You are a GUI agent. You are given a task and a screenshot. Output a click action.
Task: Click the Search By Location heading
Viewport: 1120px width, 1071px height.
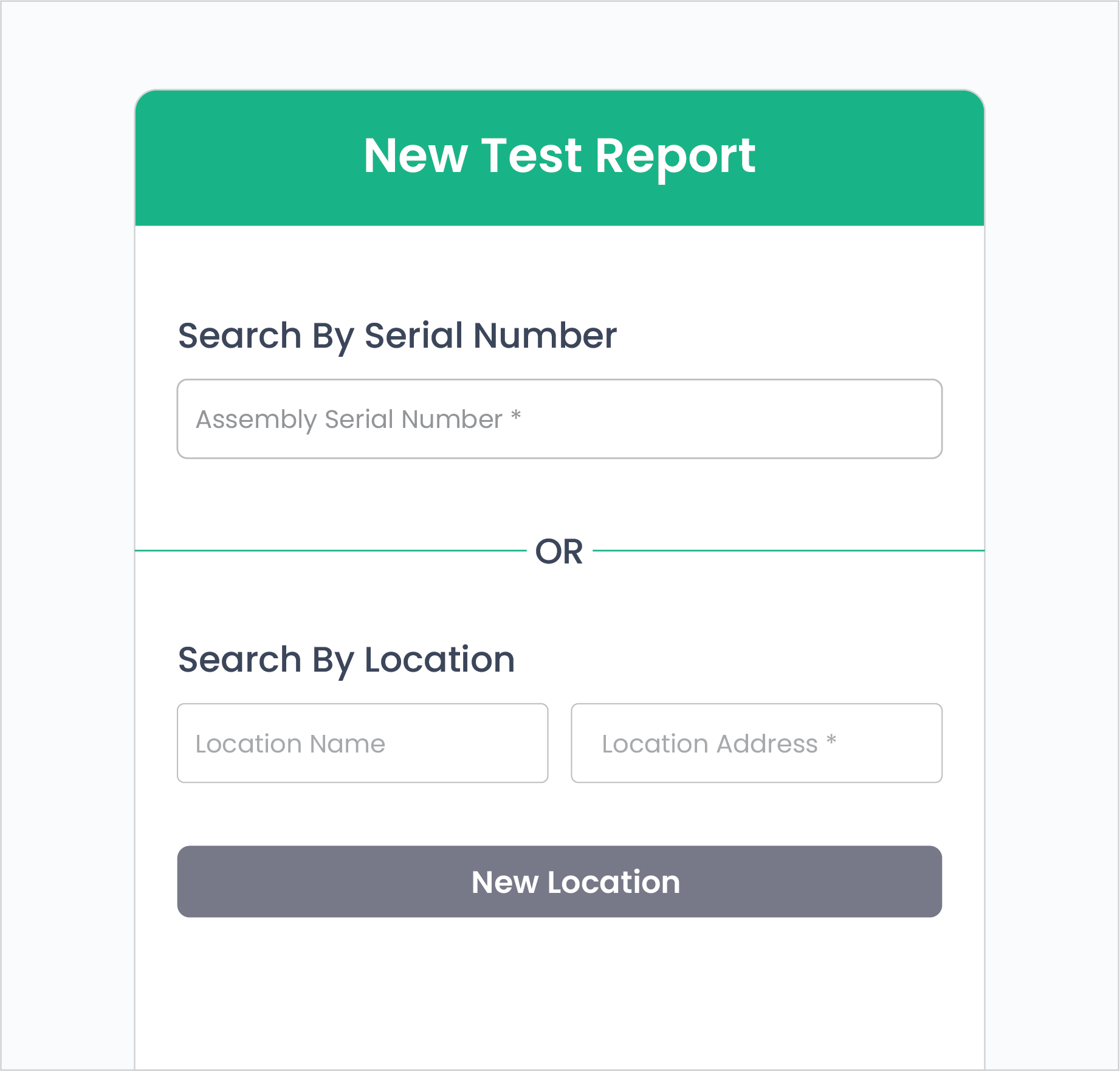click(x=346, y=660)
